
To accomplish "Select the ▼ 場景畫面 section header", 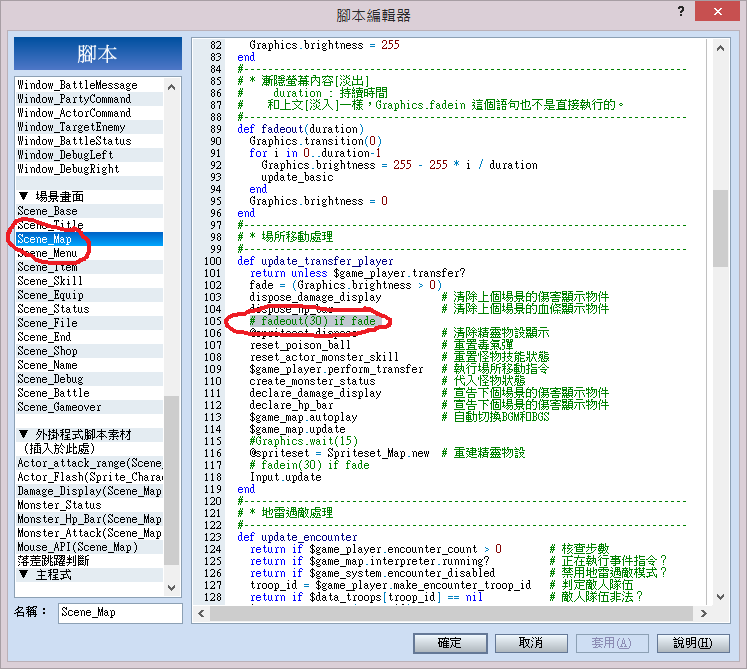I will (x=90, y=197).
